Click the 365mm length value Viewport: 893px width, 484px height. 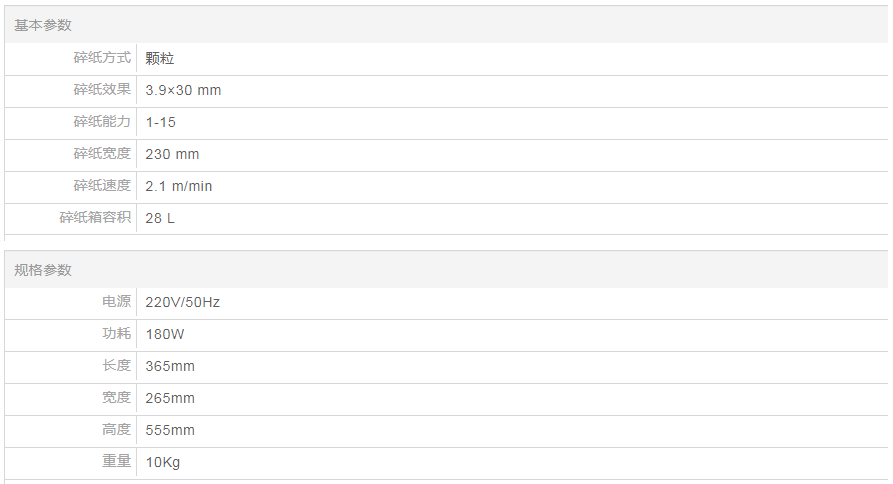click(x=170, y=366)
